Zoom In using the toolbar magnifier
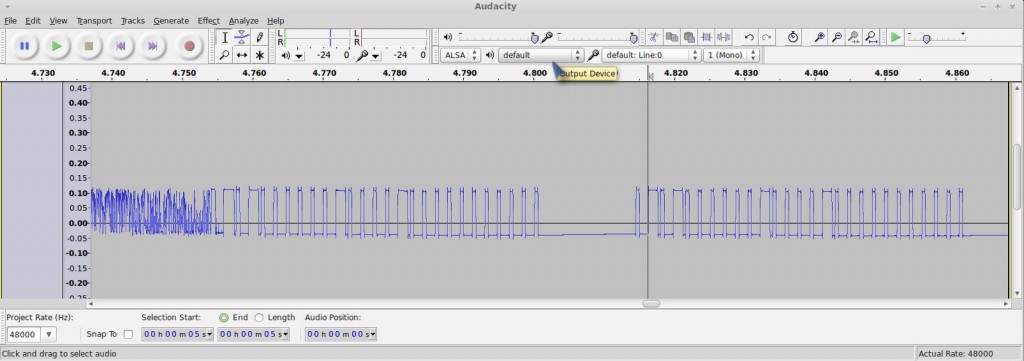Screen dimensions: 1024x361 (819, 37)
